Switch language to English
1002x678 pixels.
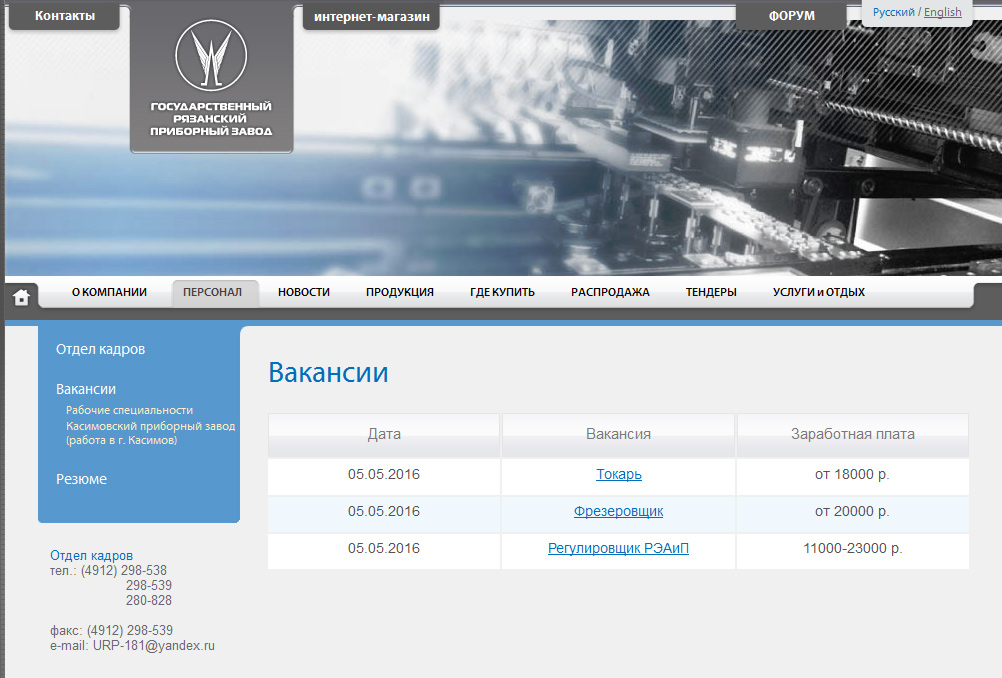(942, 12)
